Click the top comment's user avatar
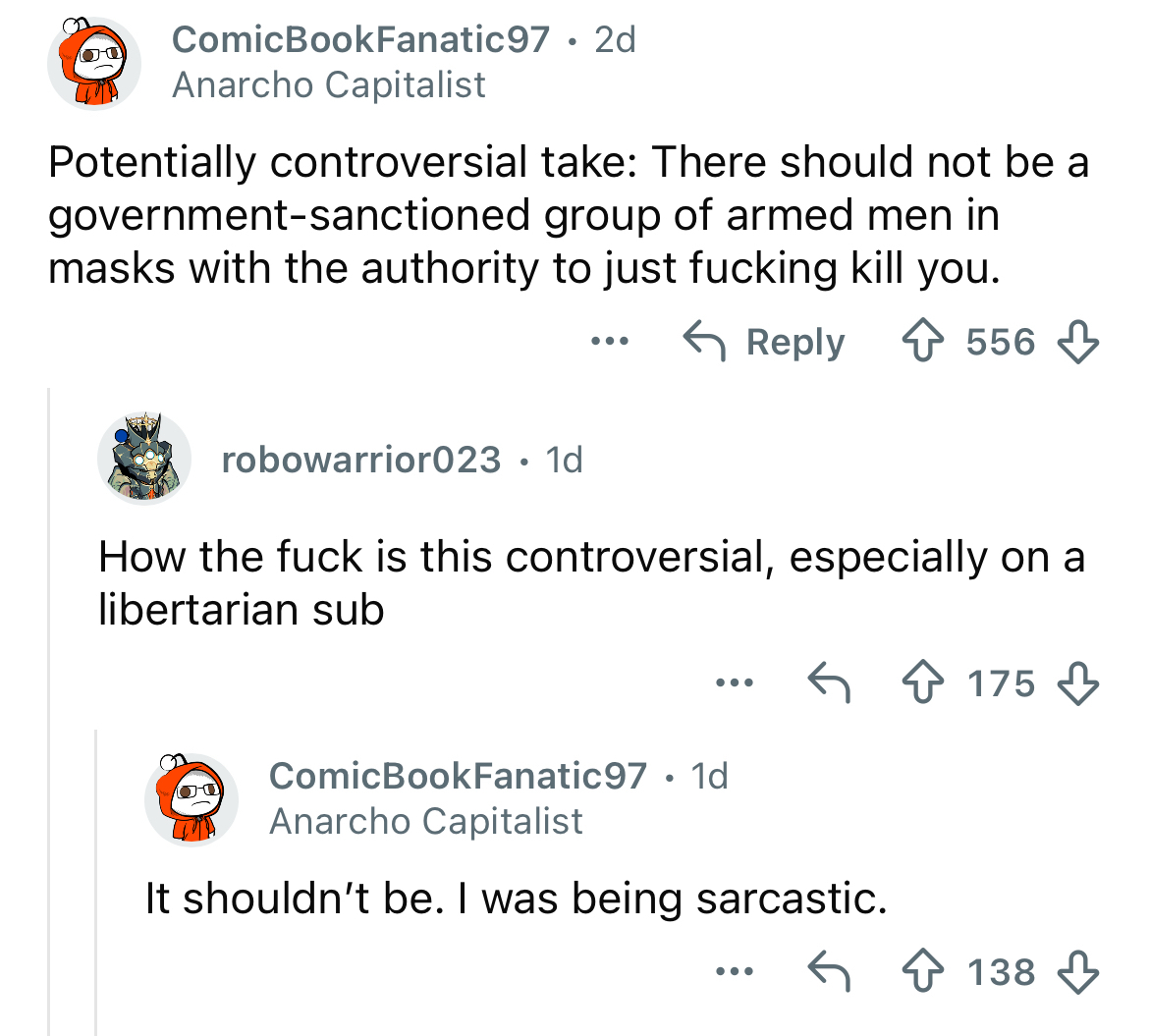The width and height of the screenshot is (1149, 1036). [94, 63]
